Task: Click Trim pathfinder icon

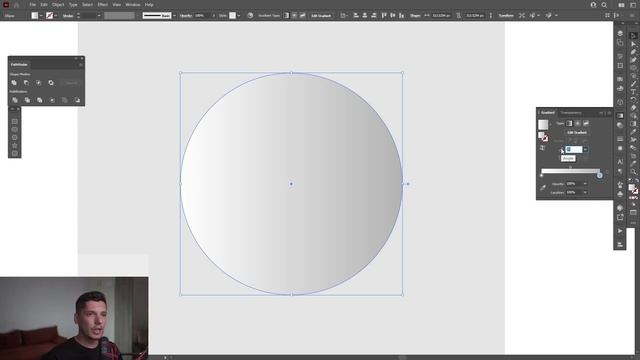Action: pyautogui.click(x=27, y=100)
